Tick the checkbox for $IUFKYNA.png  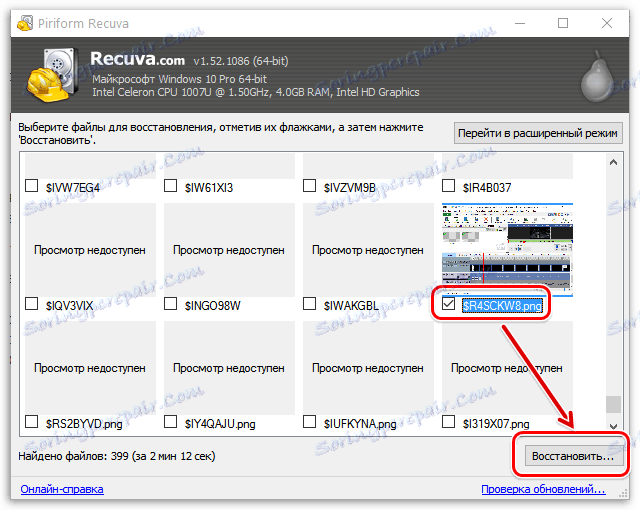click(309, 421)
